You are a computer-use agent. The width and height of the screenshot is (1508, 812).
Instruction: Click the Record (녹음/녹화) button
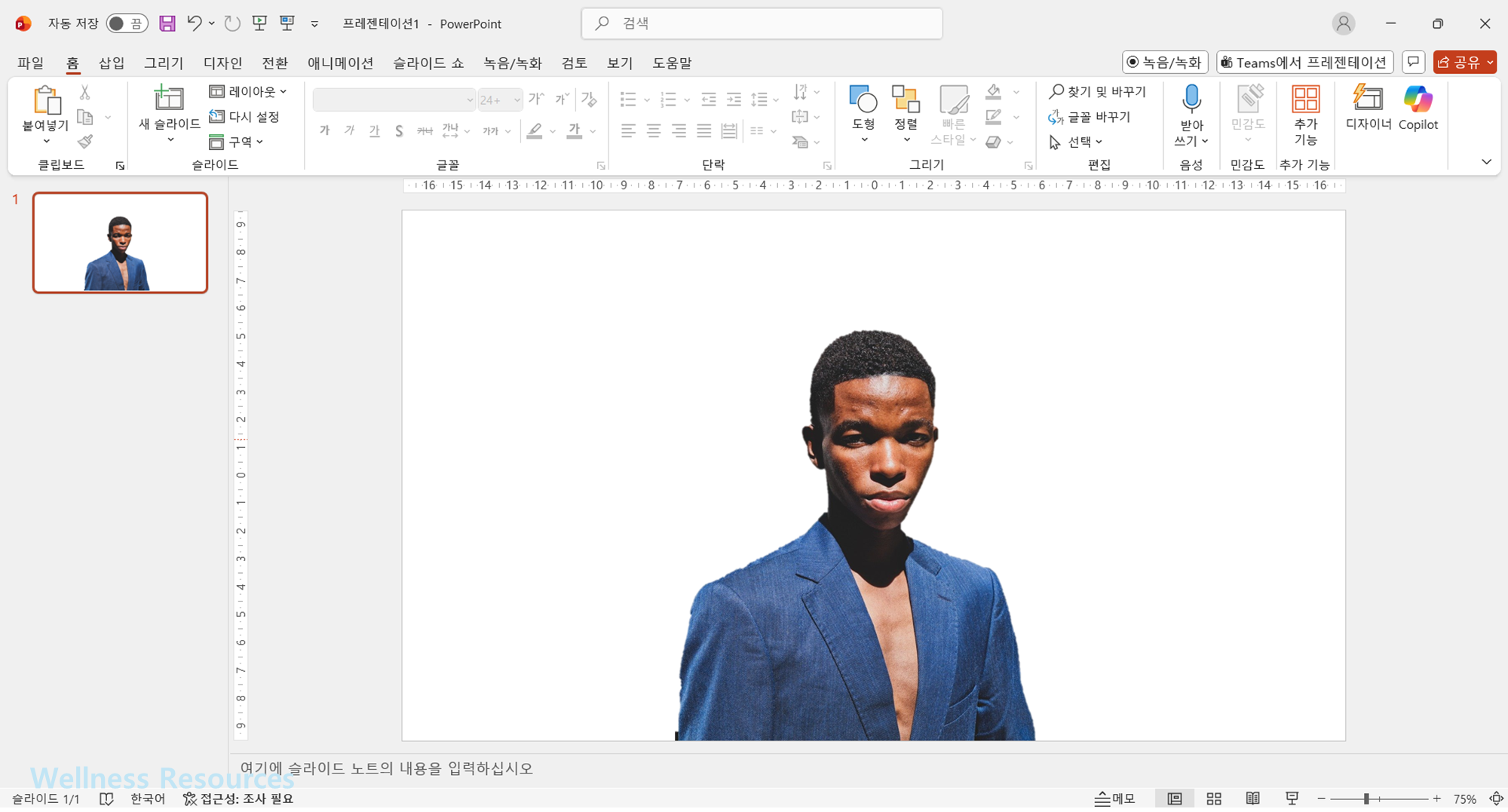tap(1165, 63)
